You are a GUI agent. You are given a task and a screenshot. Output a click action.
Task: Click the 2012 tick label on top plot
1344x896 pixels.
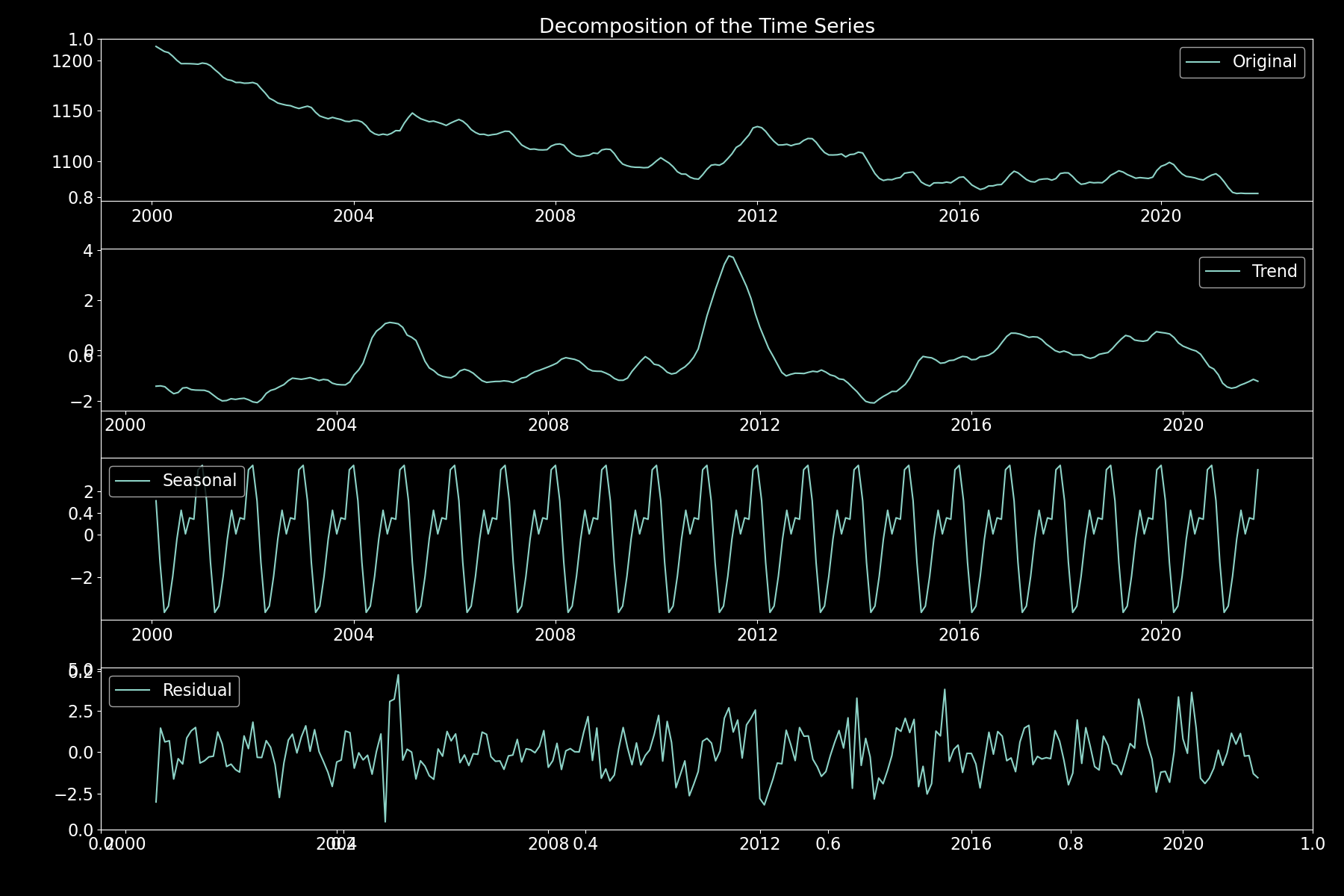click(757, 215)
